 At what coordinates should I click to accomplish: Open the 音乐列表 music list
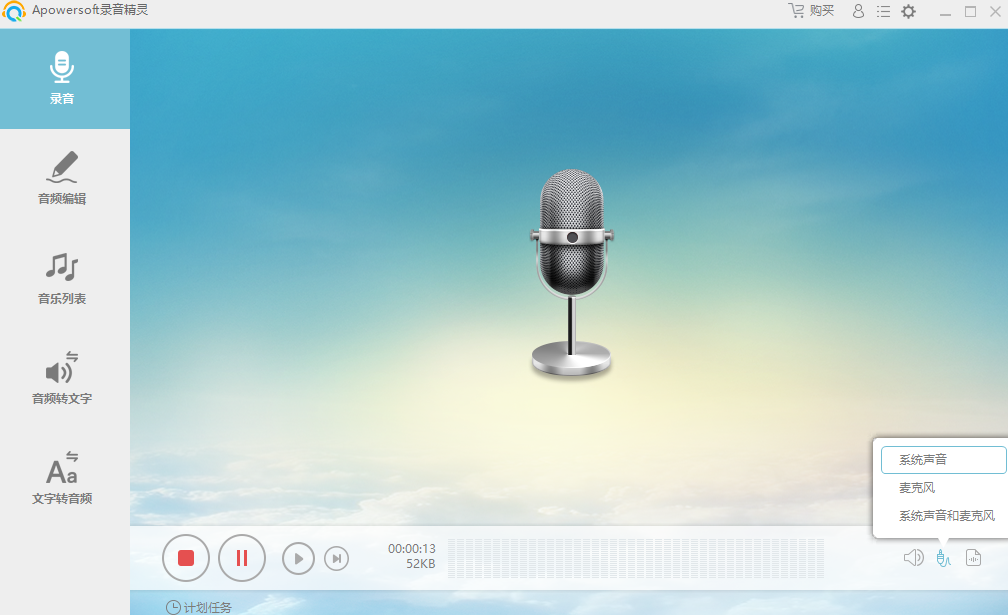[63, 279]
